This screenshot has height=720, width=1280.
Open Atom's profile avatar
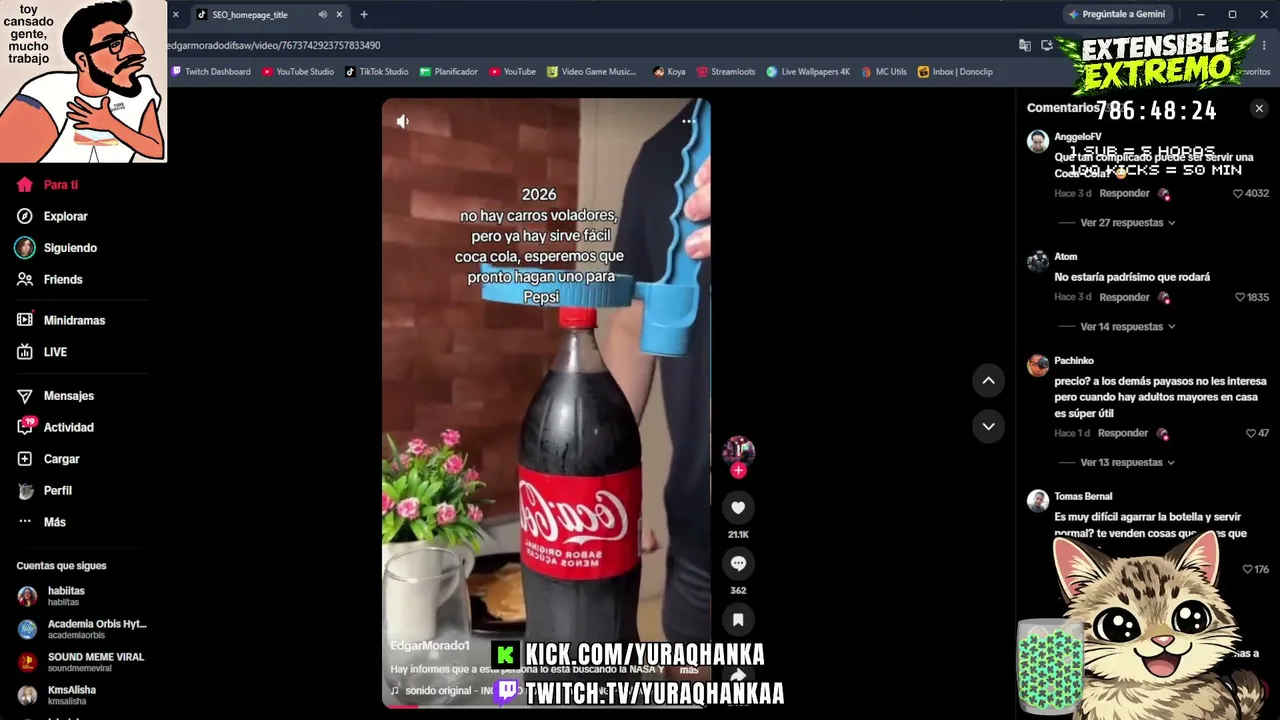pos(1038,261)
